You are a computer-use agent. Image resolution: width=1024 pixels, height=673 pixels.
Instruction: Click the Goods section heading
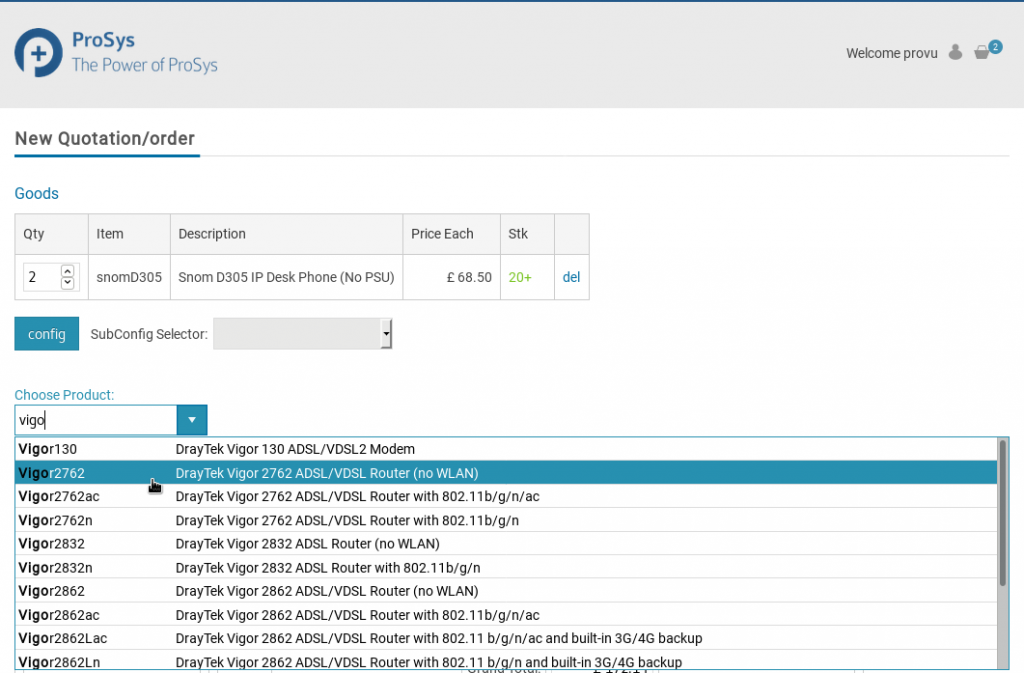click(37, 193)
